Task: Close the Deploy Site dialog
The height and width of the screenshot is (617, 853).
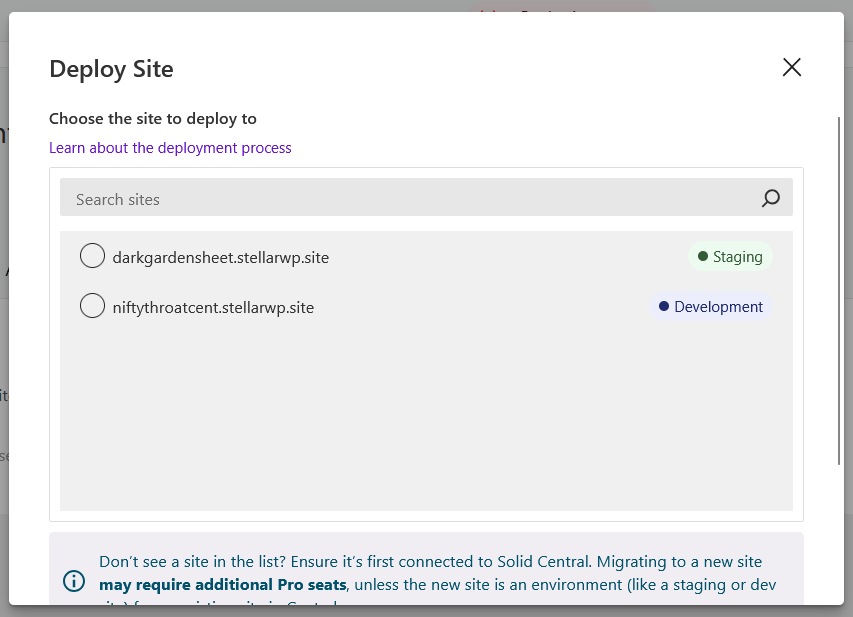Action: pyautogui.click(x=791, y=68)
